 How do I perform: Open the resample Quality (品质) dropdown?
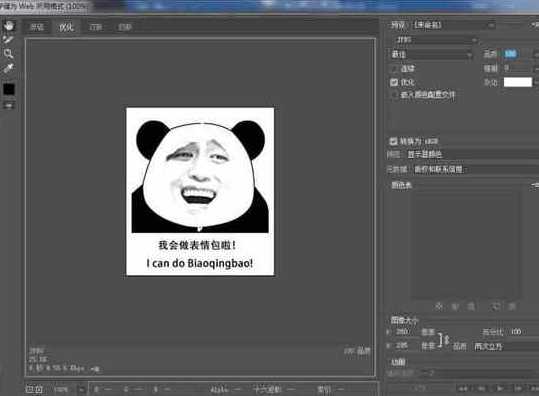tap(505, 346)
